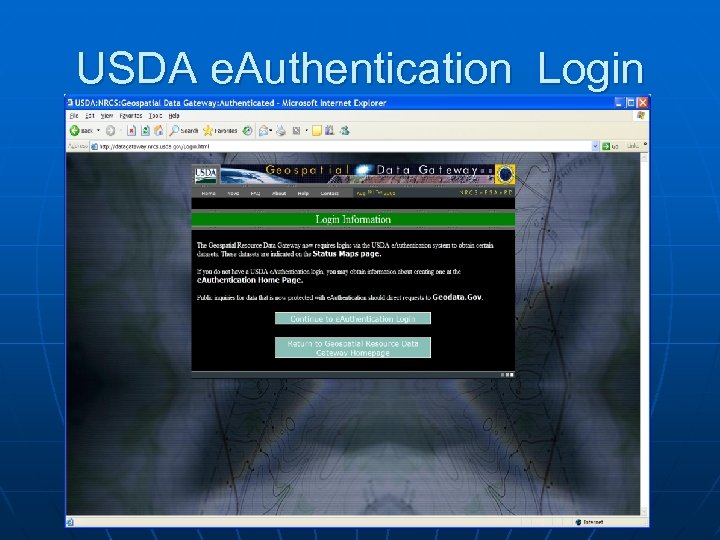Open the View menu
720x540 pixels.
[107, 116]
